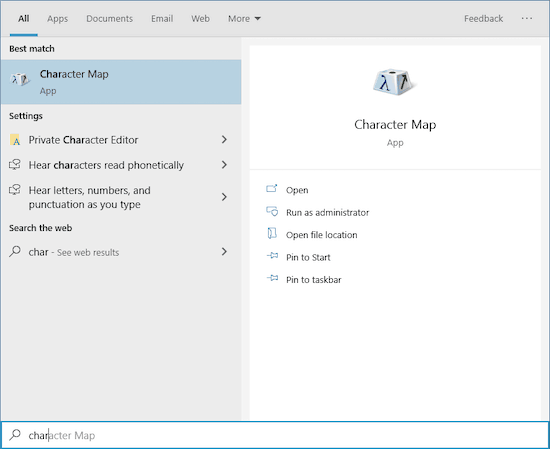This screenshot has width=550, height=449.
Task: Open Hear letters, numbers, and punctuation setting
Action: (x=121, y=197)
